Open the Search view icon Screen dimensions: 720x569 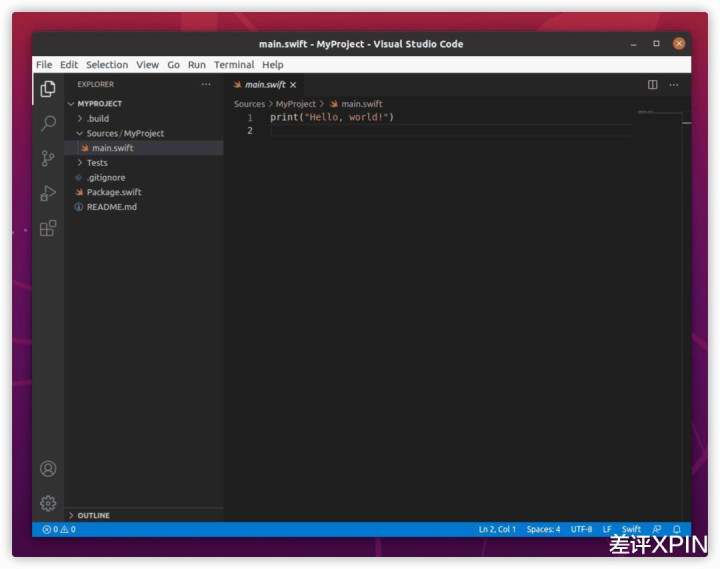[x=48, y=124]
